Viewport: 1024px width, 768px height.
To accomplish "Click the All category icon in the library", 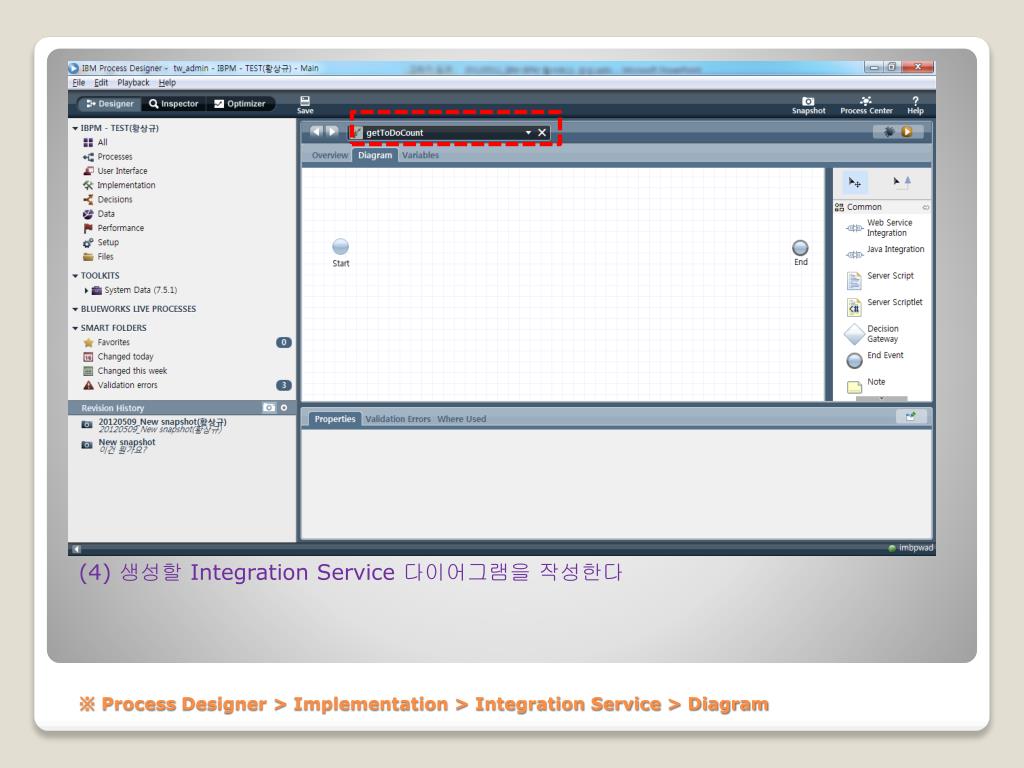I will point(88,142).
